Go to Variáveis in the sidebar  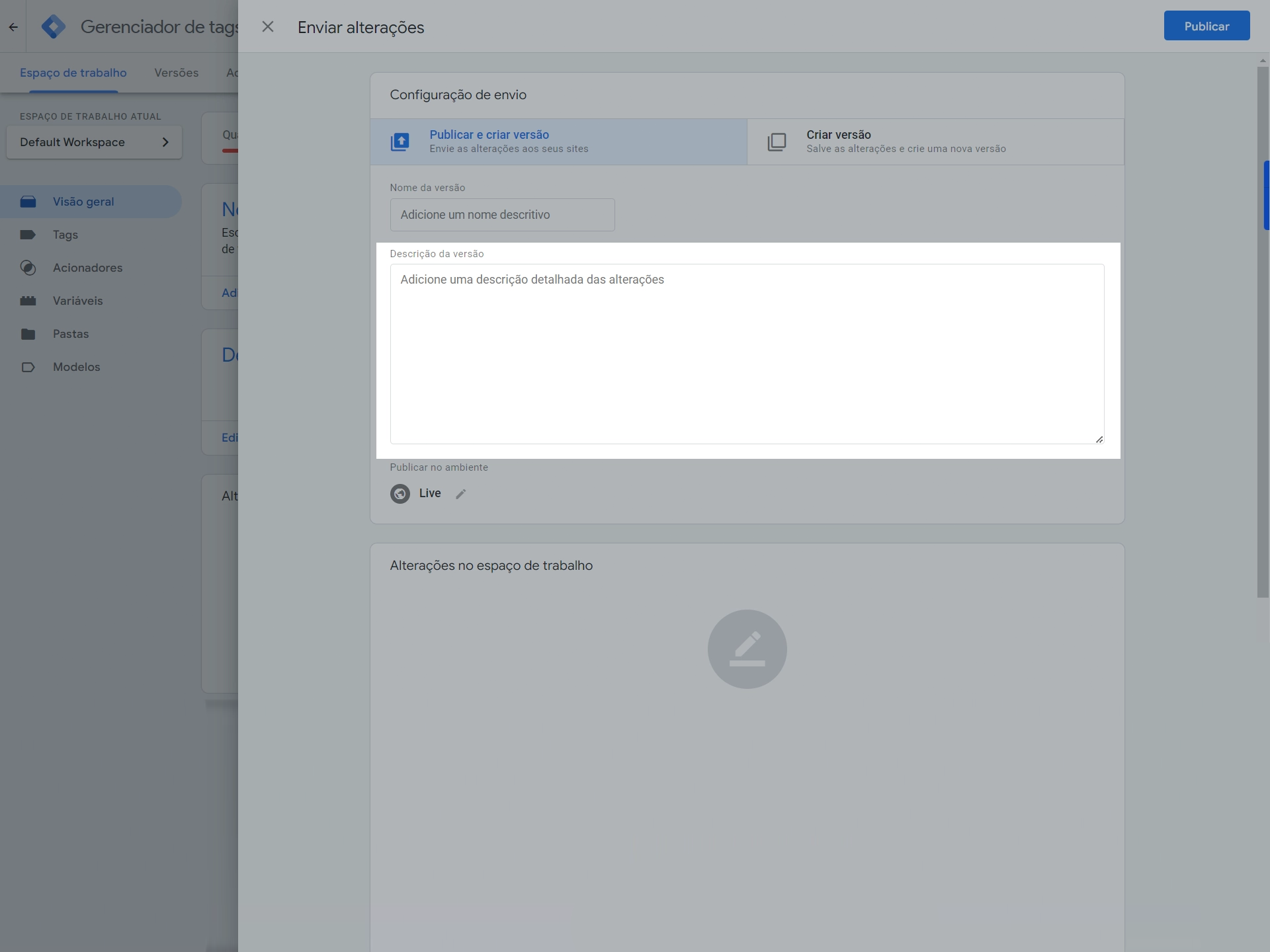click(x=77, y=301)
